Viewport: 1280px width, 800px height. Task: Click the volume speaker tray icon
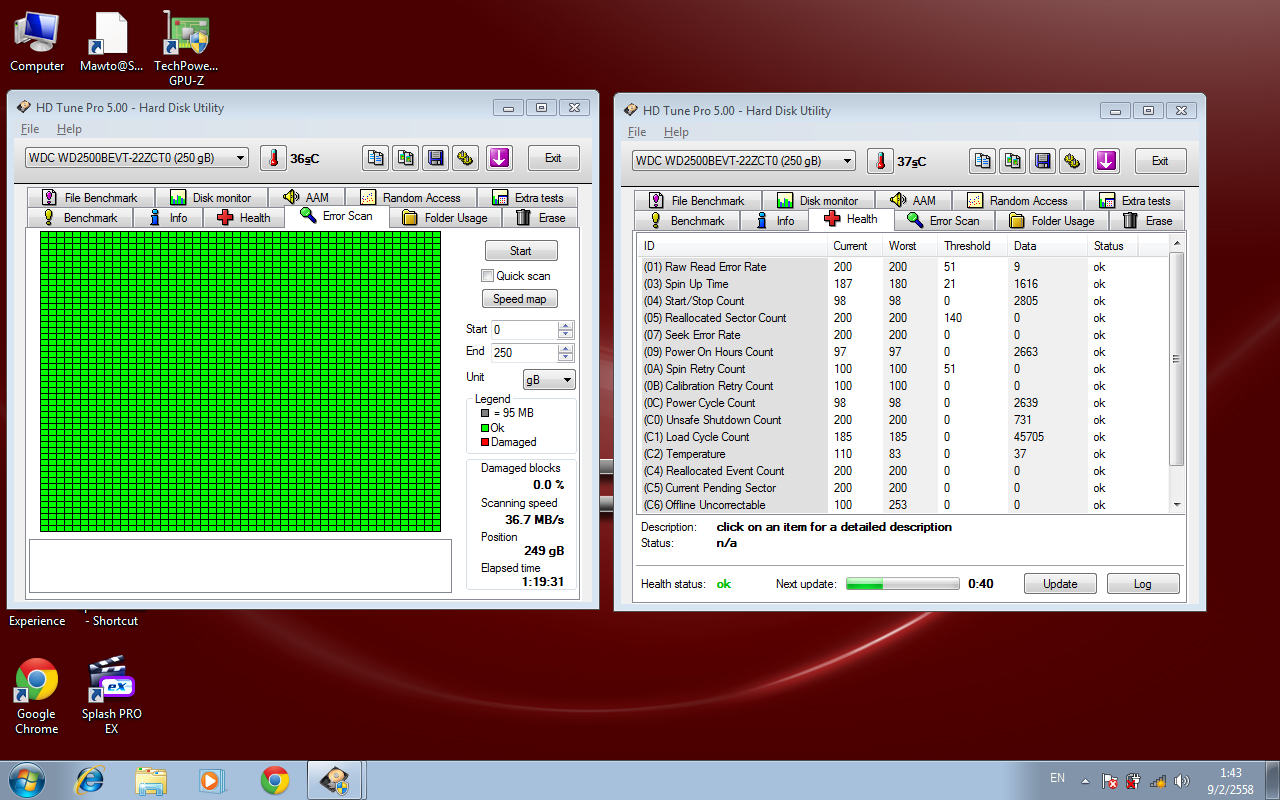(x=1182, y=781)
